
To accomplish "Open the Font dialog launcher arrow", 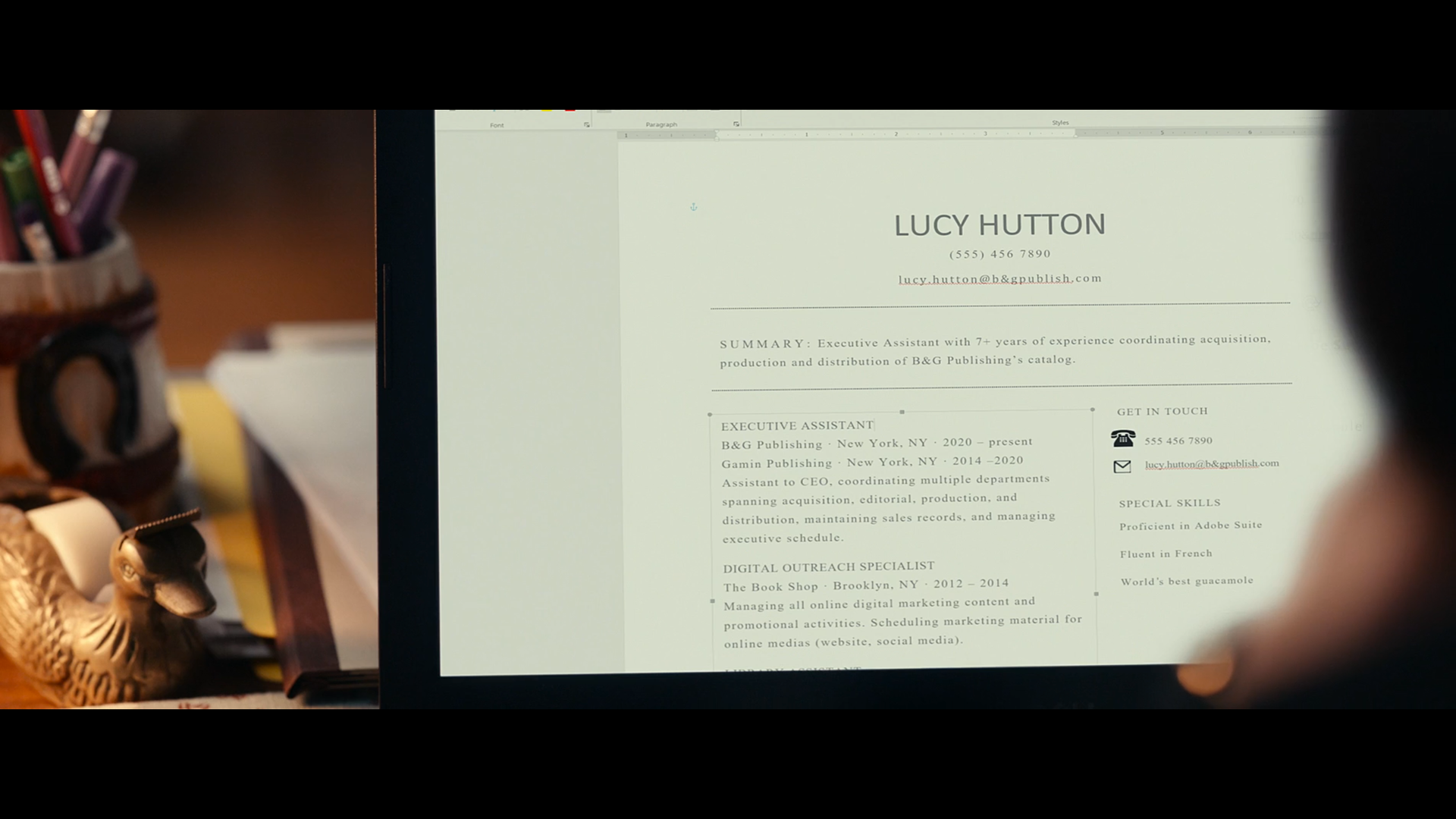I will (587, 124).
